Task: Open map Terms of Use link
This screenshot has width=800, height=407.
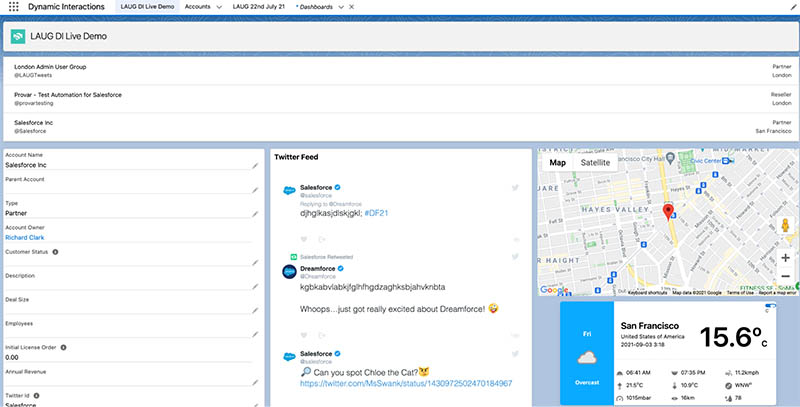Action: [740, 293]
